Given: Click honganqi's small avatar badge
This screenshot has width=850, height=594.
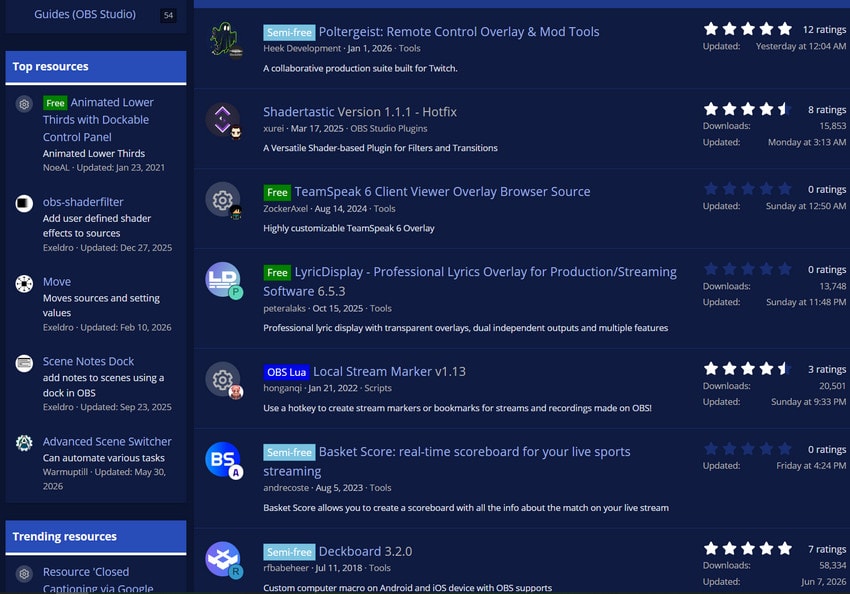Looking at the screenshot, I should (x=236, y=392).
